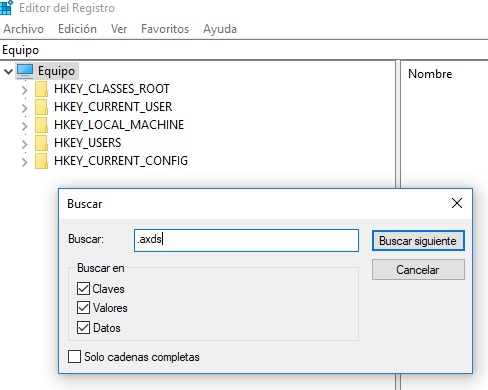Select the Equipo root label in tree
The width and height of the screenshot is (488, 390).
[56, 71]
